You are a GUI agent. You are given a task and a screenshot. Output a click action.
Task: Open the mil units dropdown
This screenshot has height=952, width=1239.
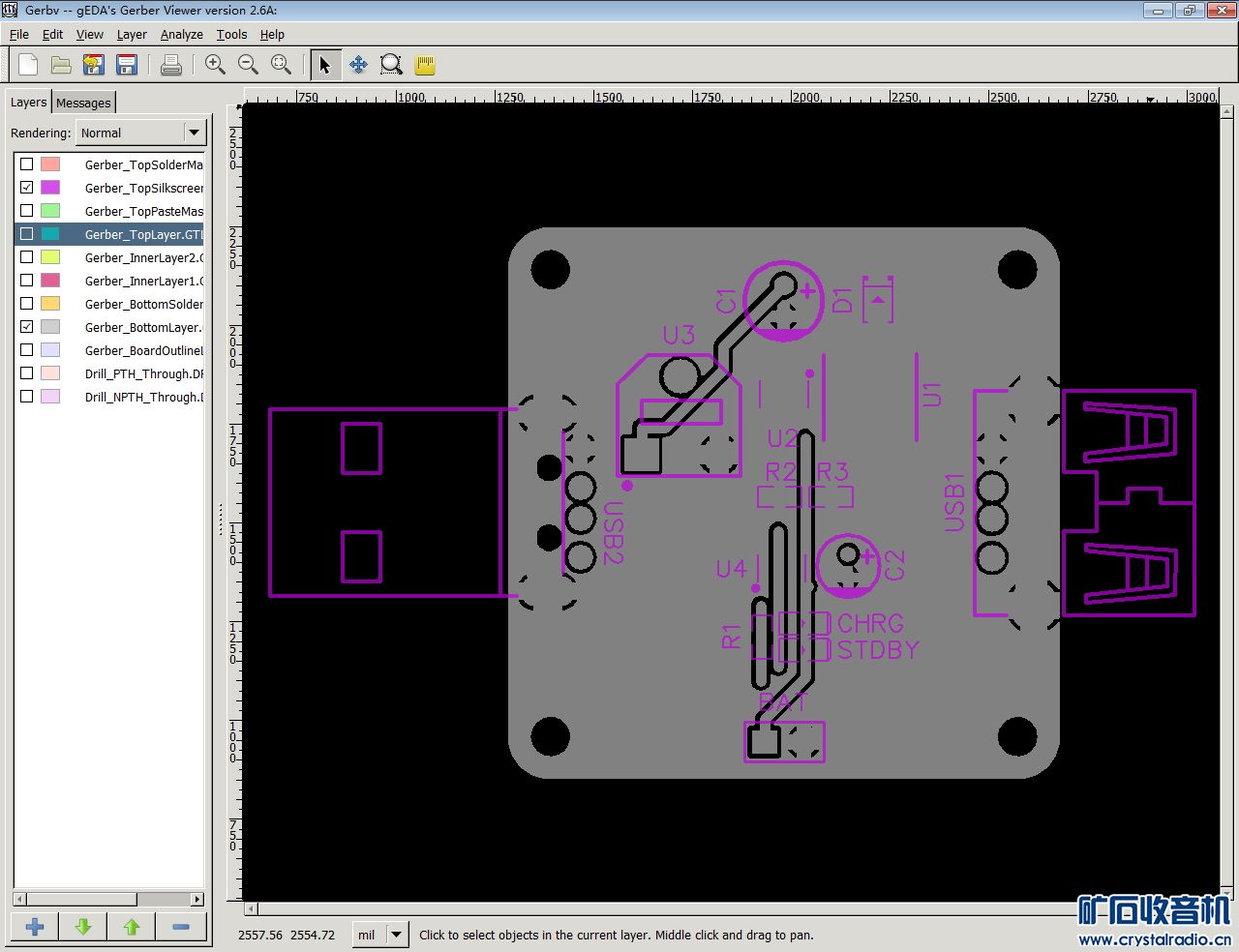tap(380, 935)
